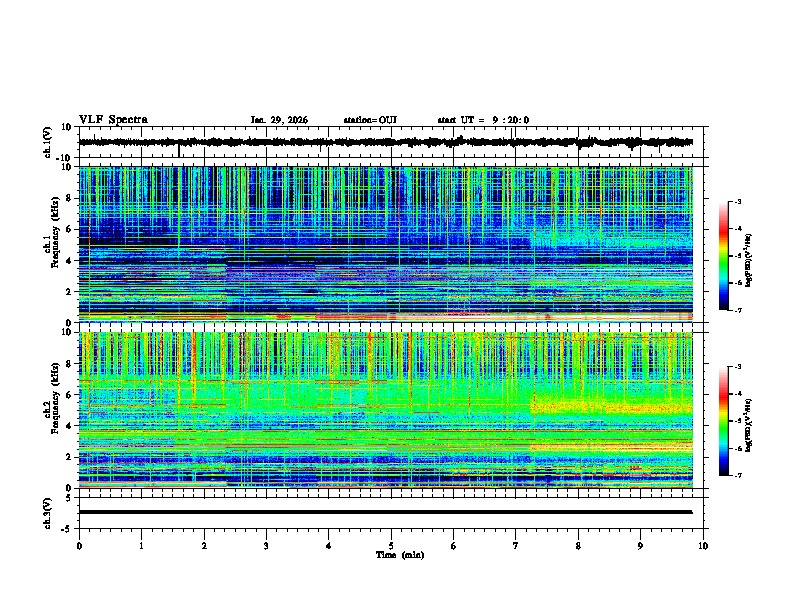Viewport: 792px width, 612px height.
Task: Click the "5" tick on ch.3(V) axis
Action: point(70,497)
